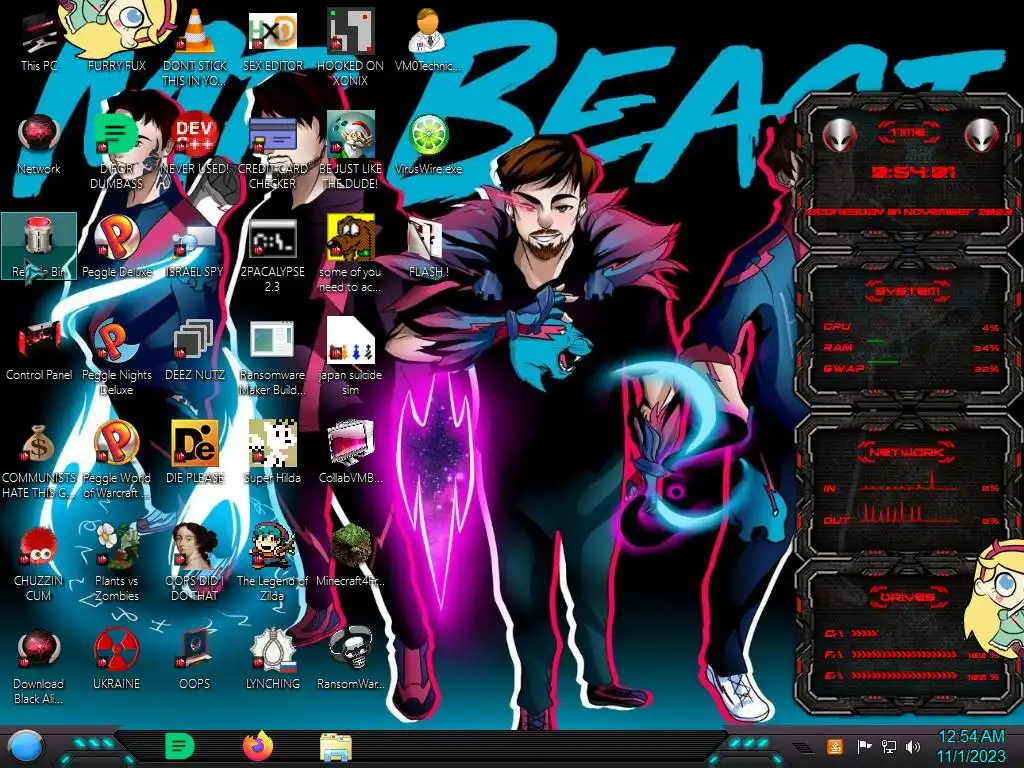Click the C:\ drive usage bar
This screenshot has height=768, width=1024.
point(865,633)
